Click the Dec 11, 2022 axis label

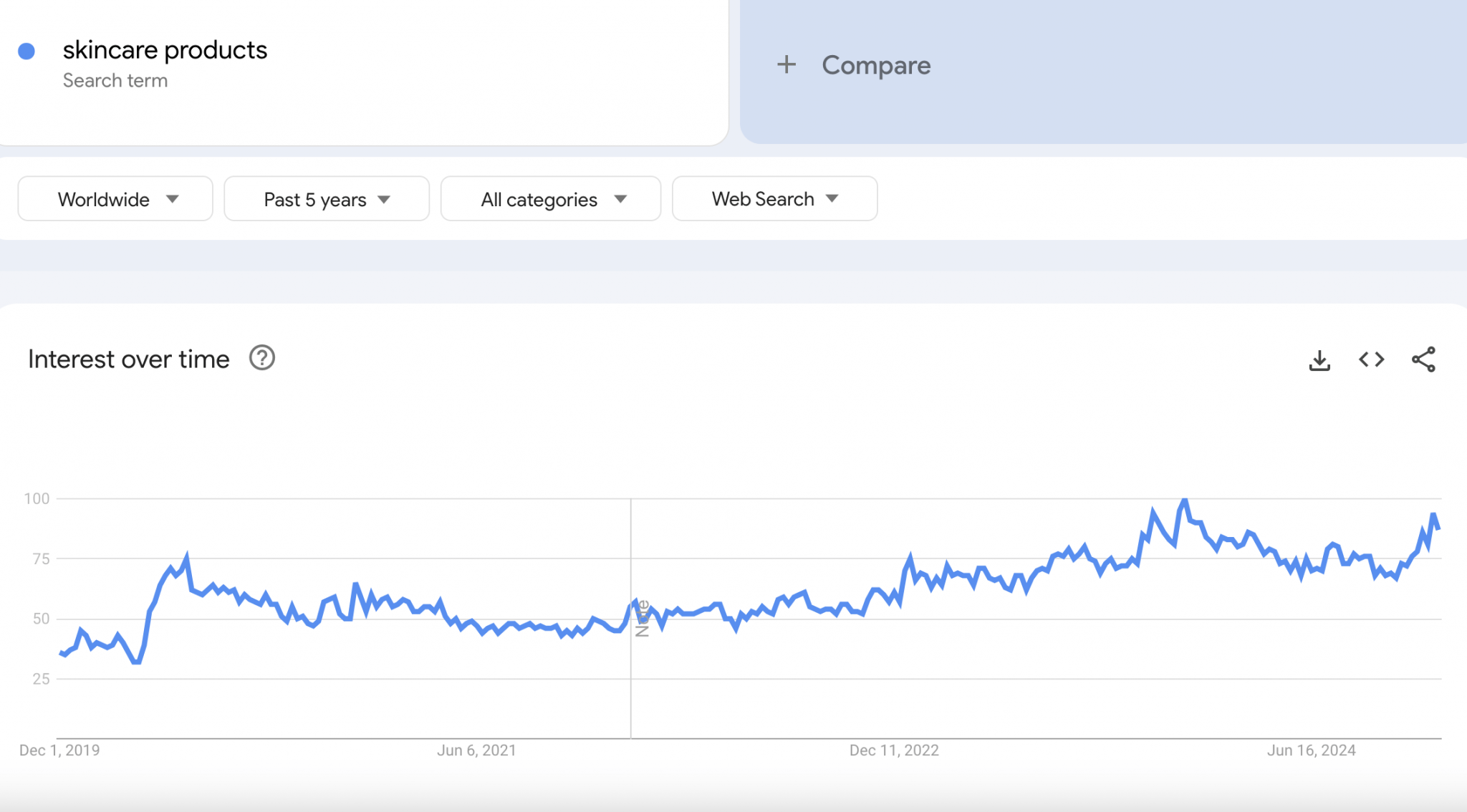(893, 750)
